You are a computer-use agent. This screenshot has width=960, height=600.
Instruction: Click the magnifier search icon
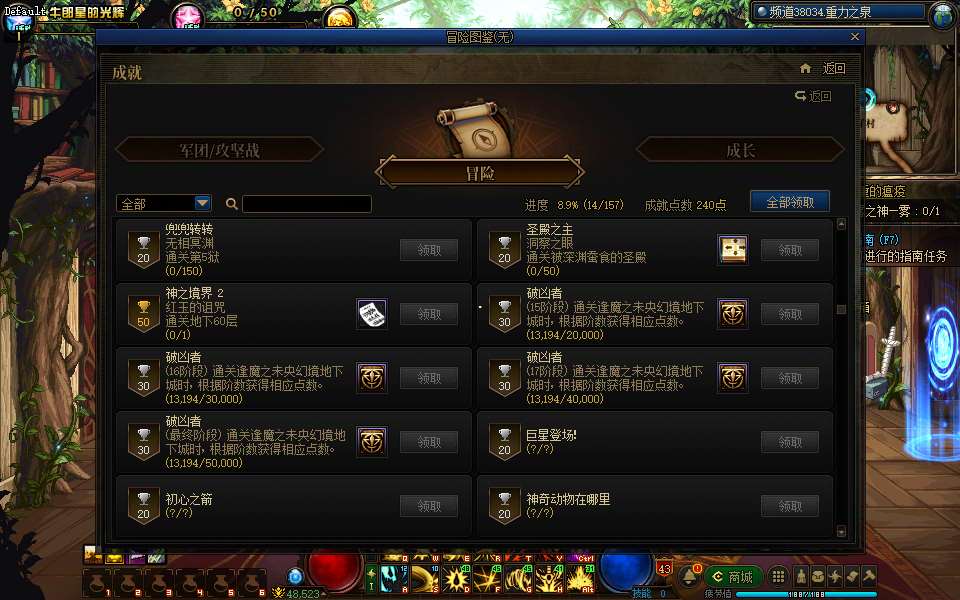231,204
